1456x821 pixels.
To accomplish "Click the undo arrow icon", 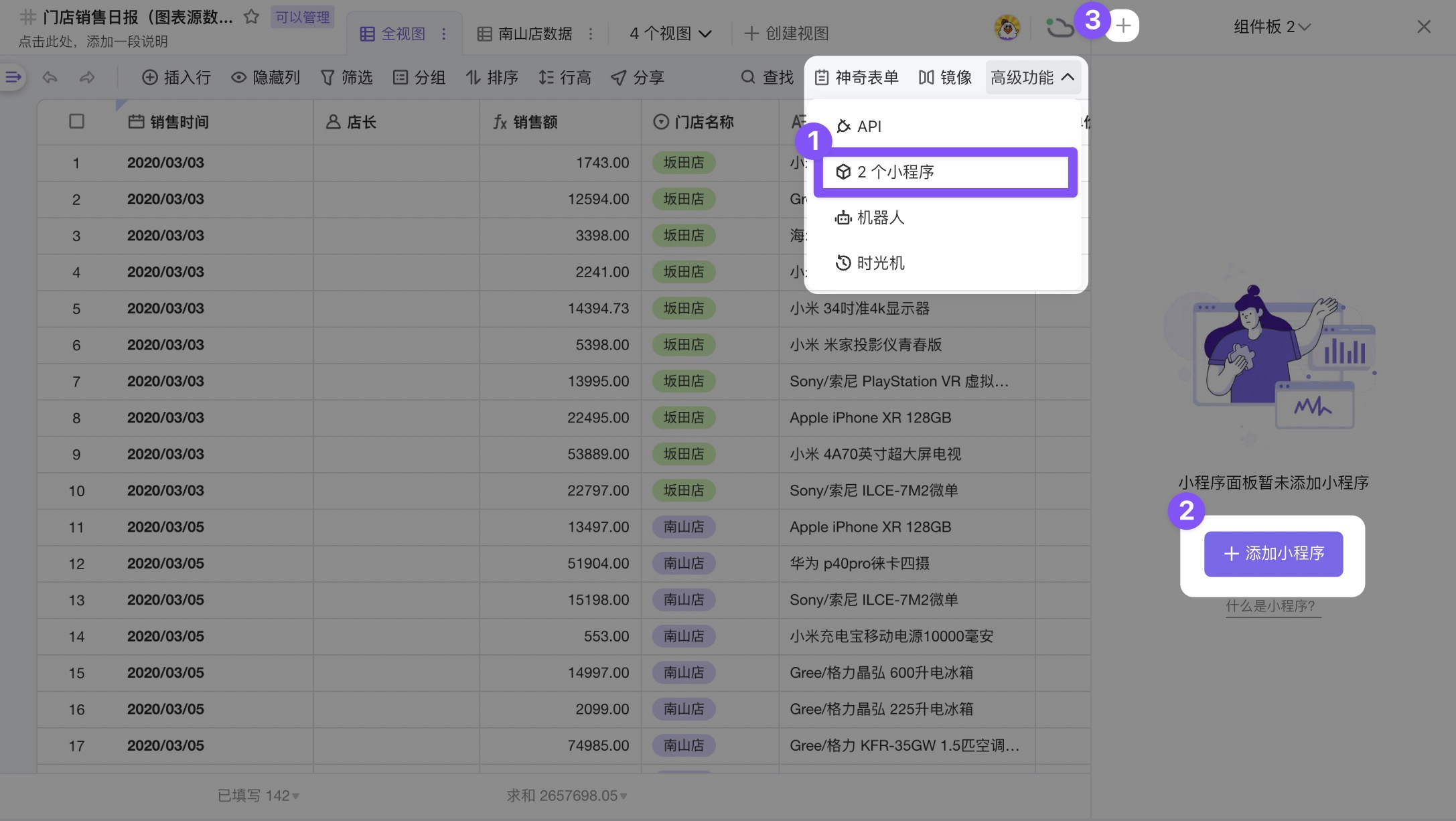I will (x=50, y=77).
